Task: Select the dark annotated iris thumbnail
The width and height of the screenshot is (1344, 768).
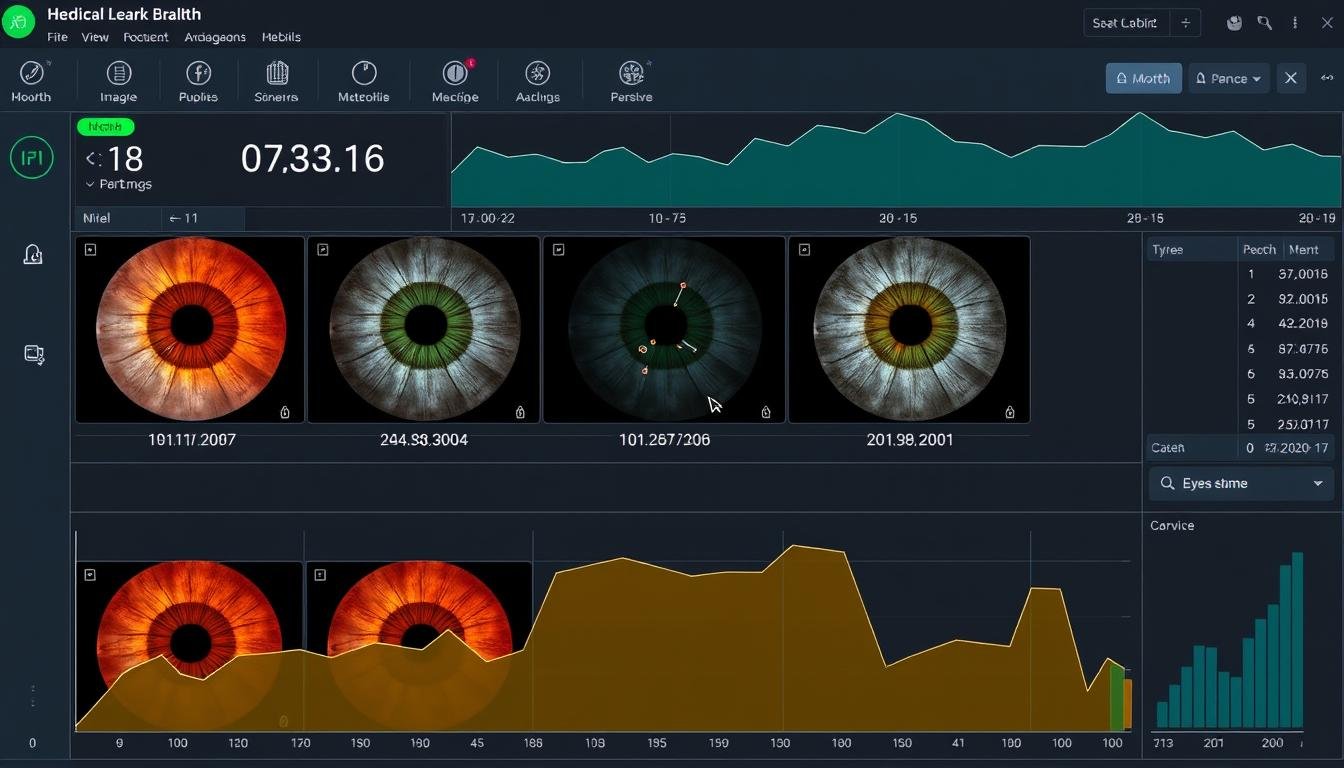Action: [664, 329]
